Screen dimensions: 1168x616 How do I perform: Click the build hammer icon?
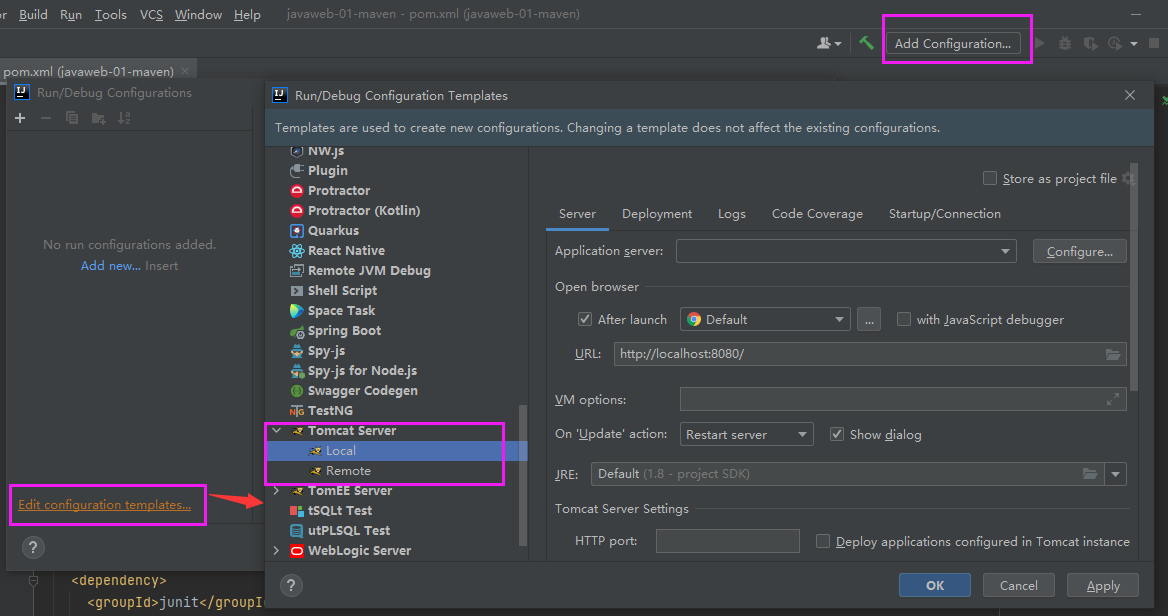(x=866, y=43)
